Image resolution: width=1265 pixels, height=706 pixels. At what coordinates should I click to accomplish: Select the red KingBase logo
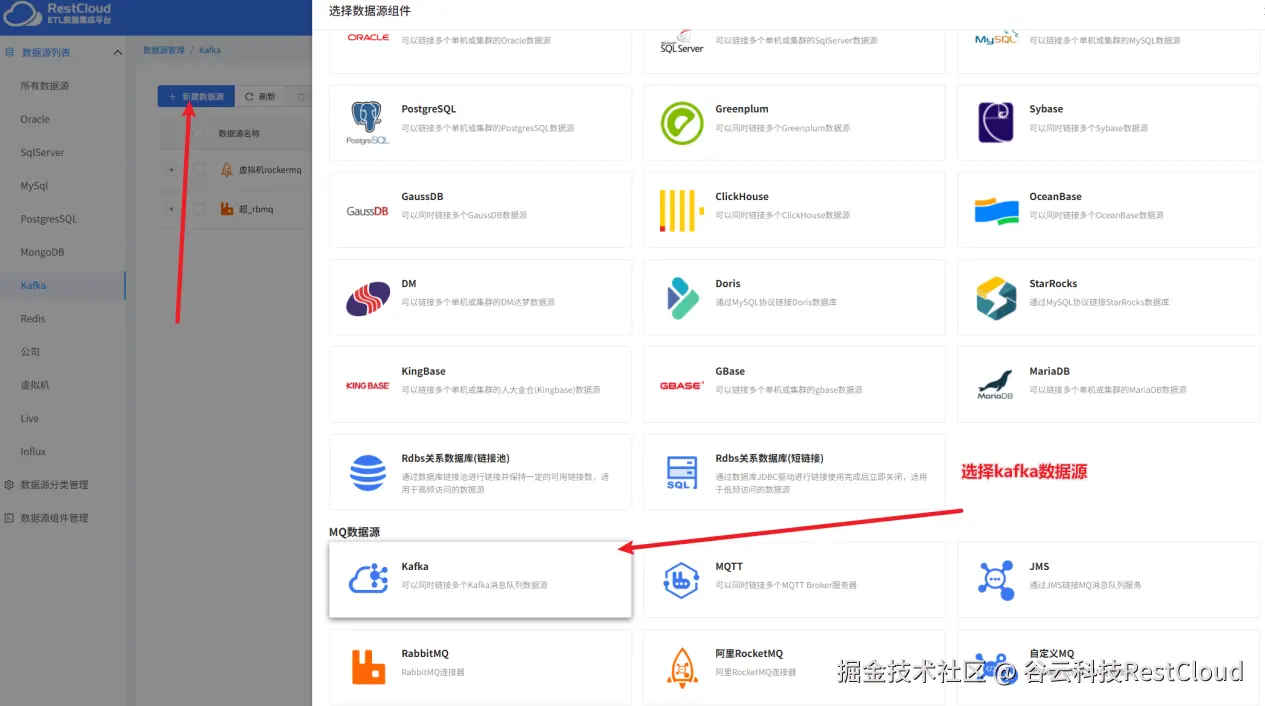(x=368, y=385)
